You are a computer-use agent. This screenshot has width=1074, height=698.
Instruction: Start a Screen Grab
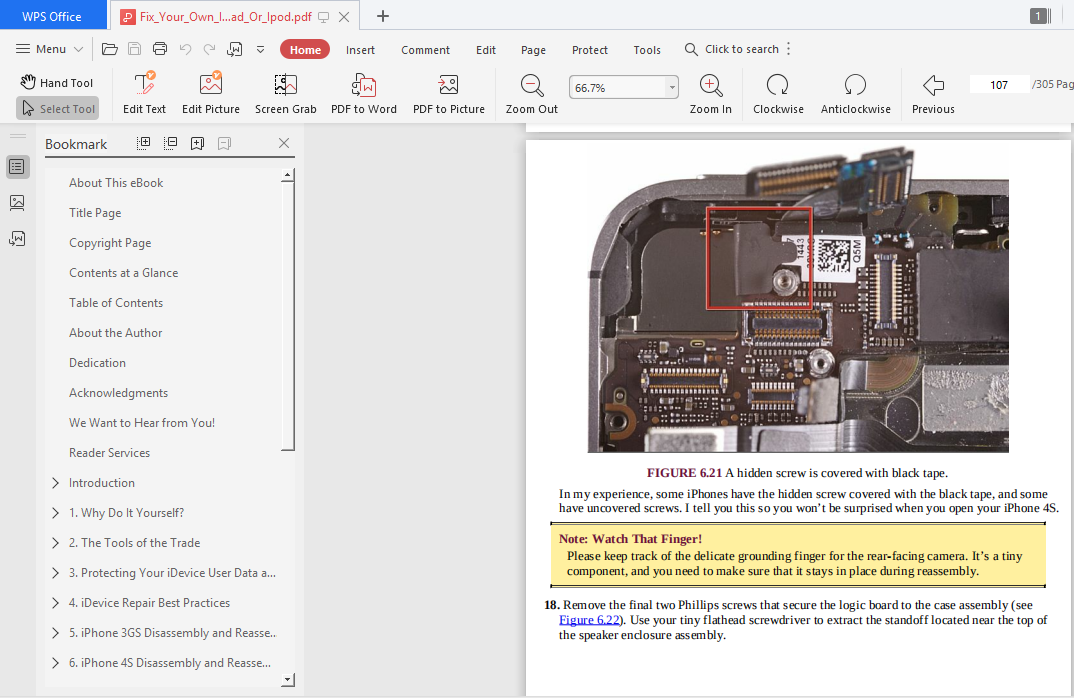(x=286, y=92)
